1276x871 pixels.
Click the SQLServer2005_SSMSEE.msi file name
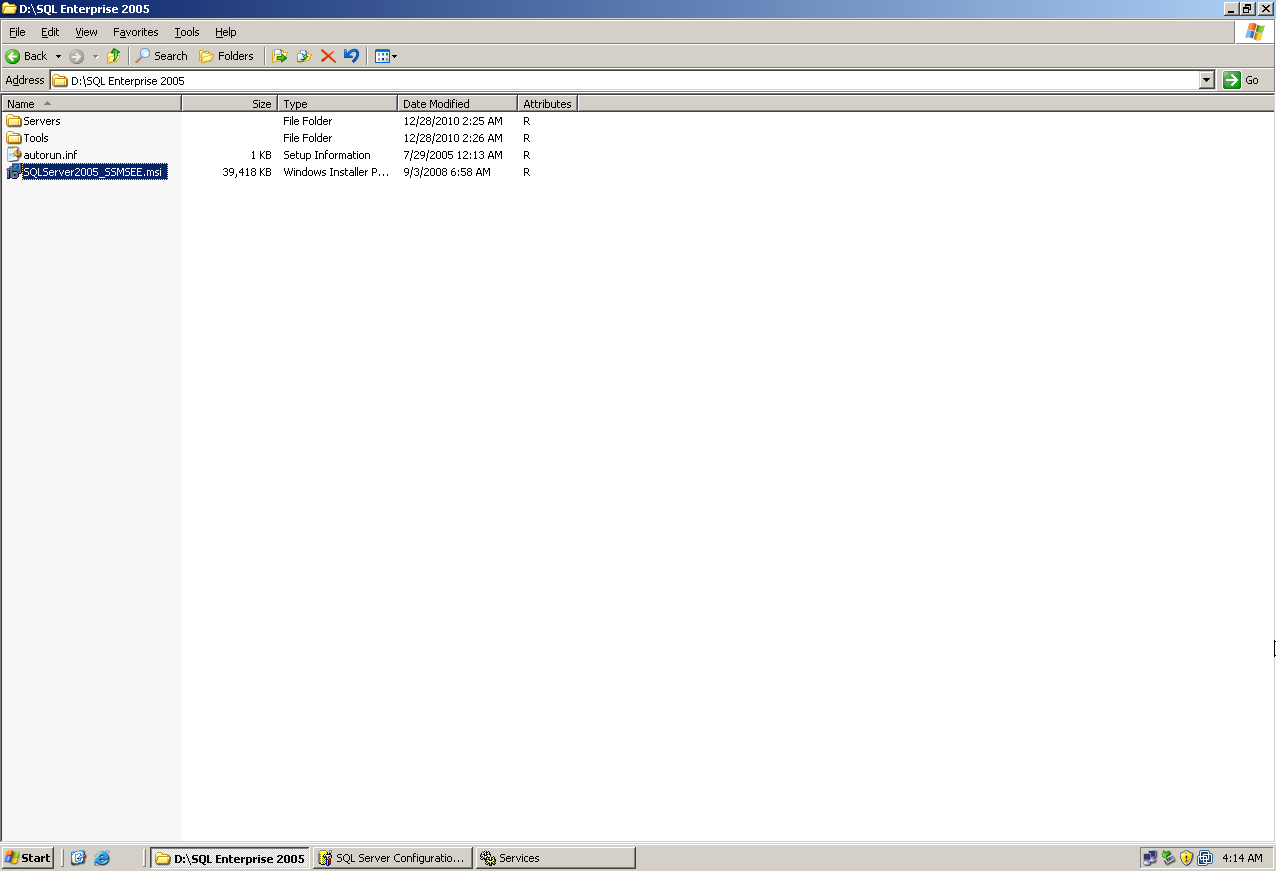point(94,172)
